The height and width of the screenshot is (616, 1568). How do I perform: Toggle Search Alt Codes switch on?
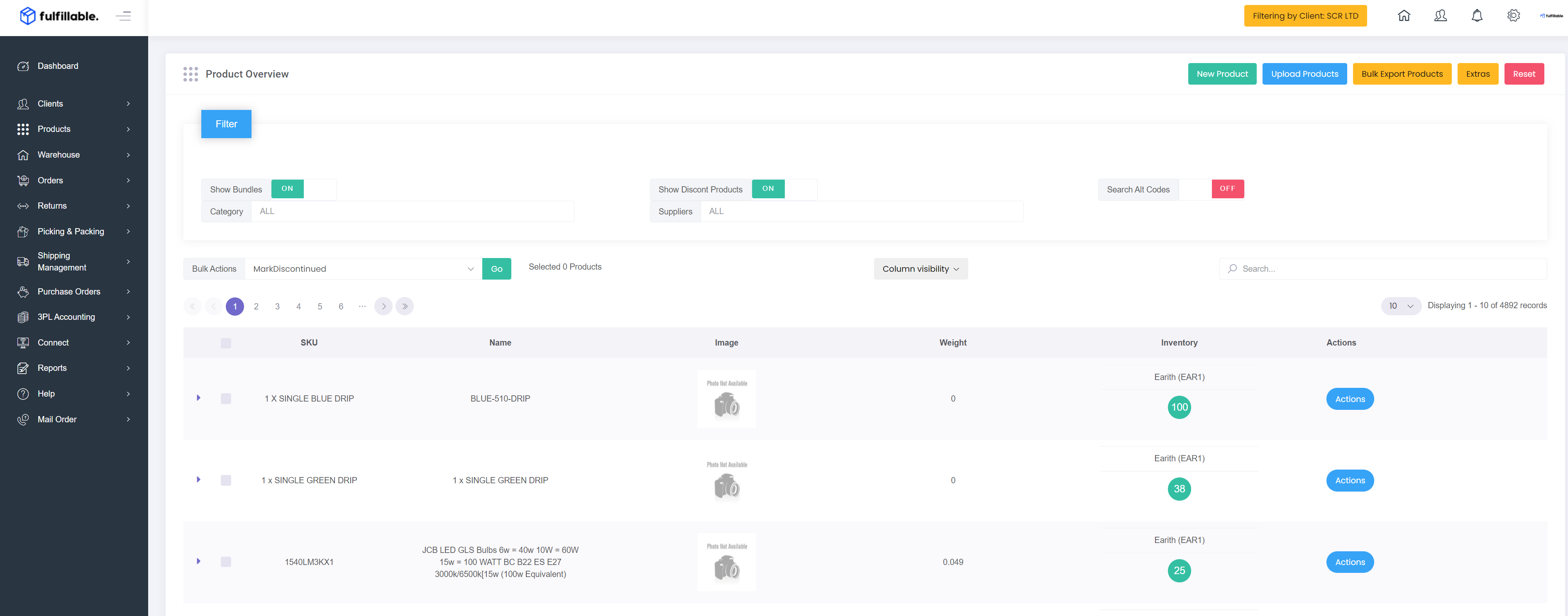click(1211, 188)
